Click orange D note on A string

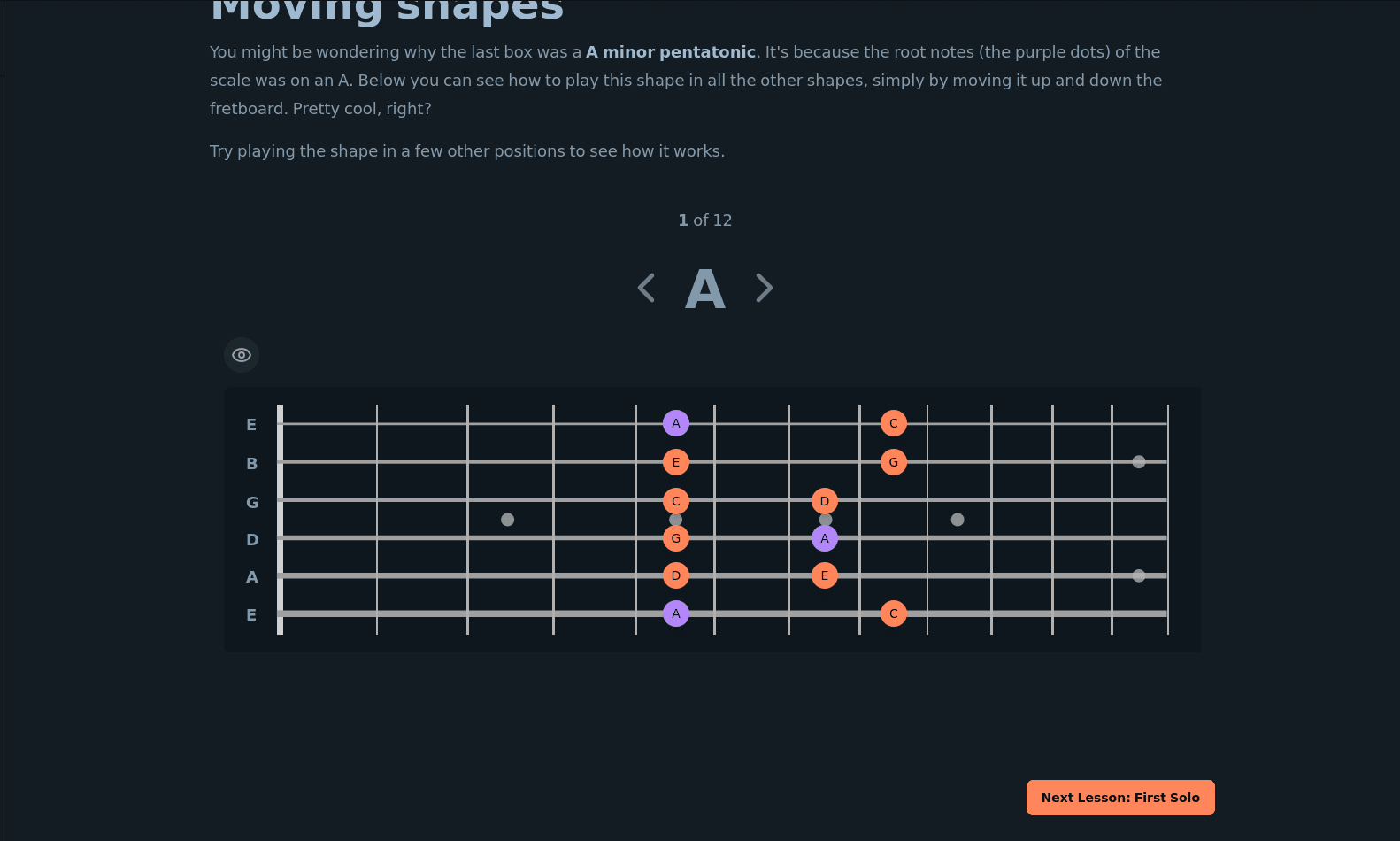676,575
